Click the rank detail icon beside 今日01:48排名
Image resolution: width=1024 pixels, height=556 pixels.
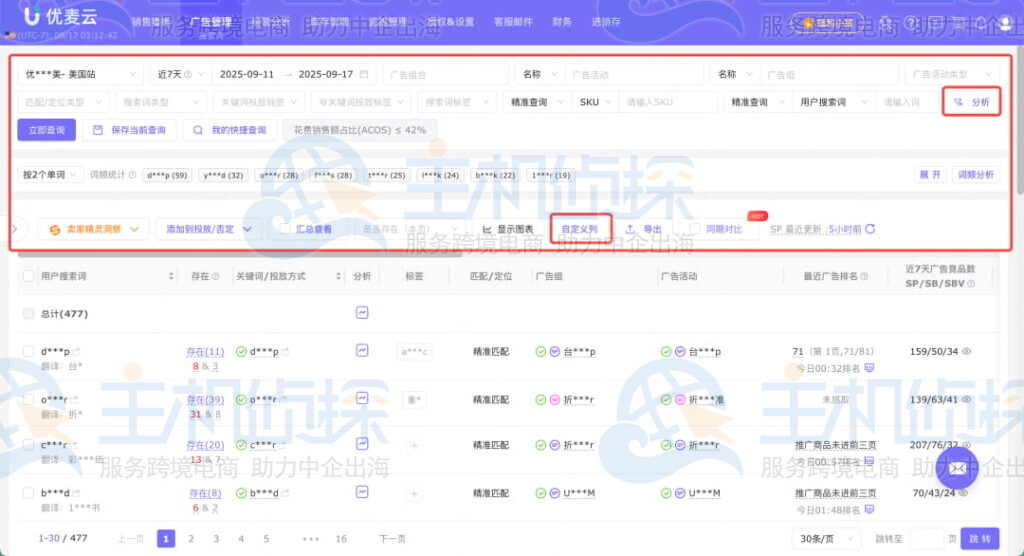(x=869, y=509)
